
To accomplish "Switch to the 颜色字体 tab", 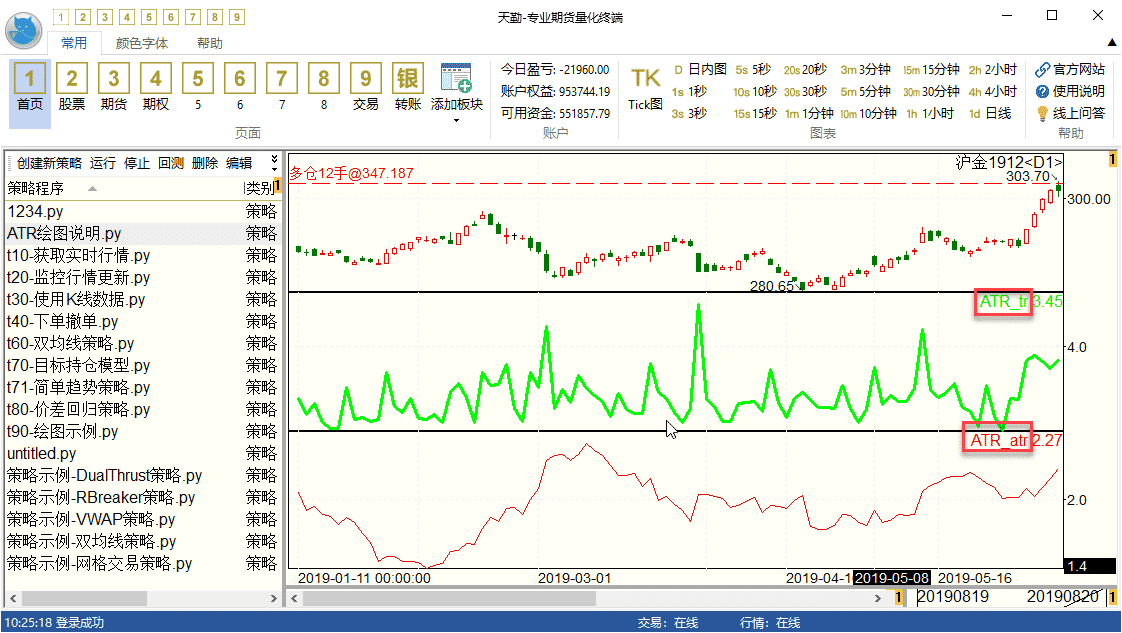I will [142, 43].
